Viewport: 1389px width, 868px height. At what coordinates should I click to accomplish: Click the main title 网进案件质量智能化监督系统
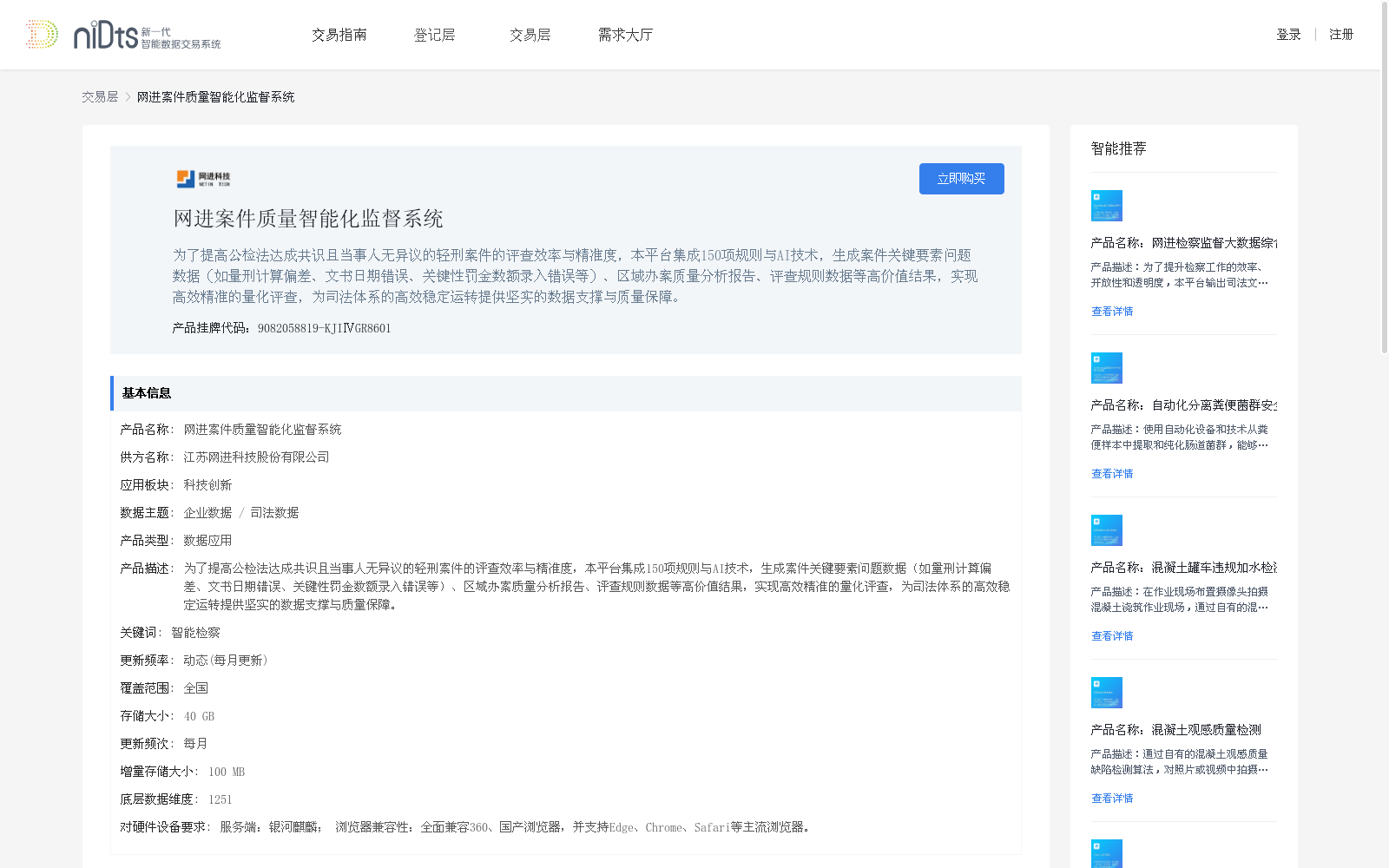click(x=308, y=219)
